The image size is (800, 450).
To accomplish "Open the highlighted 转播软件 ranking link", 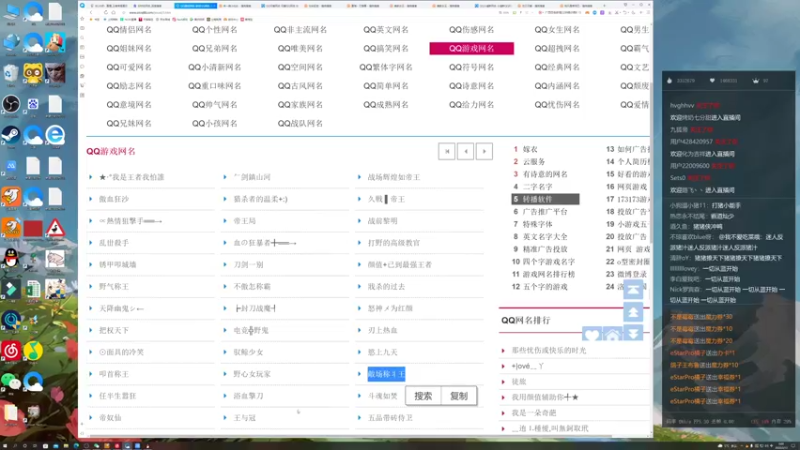I will (x=545, y=199).
